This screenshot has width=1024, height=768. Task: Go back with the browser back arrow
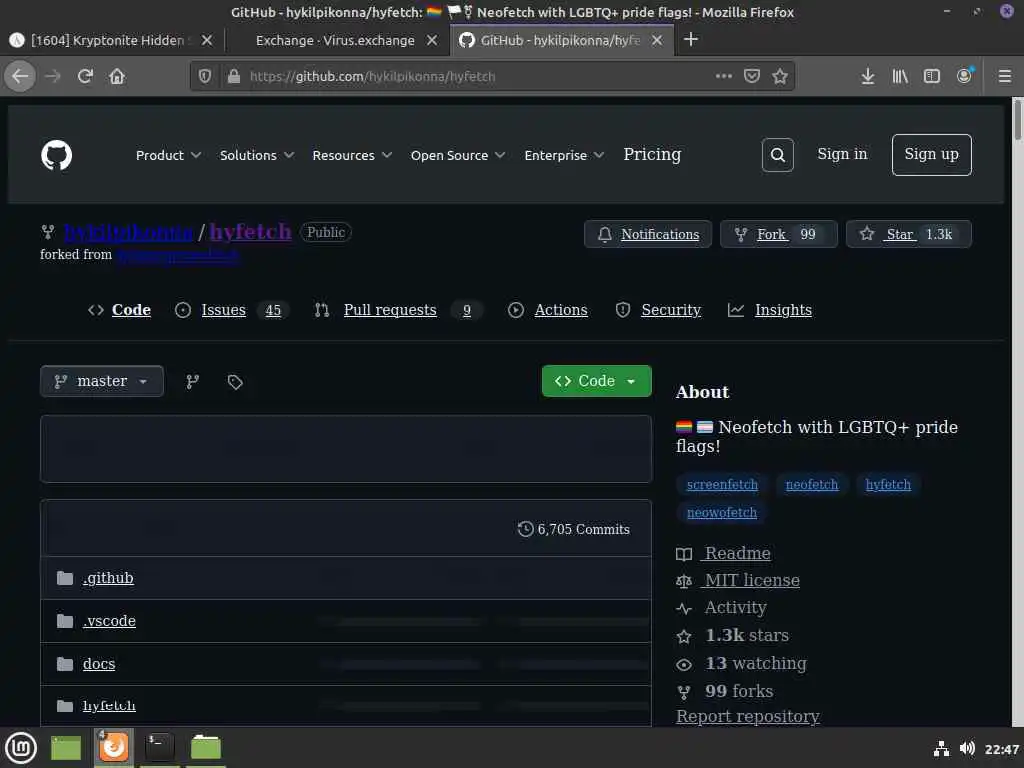(20, 76)
